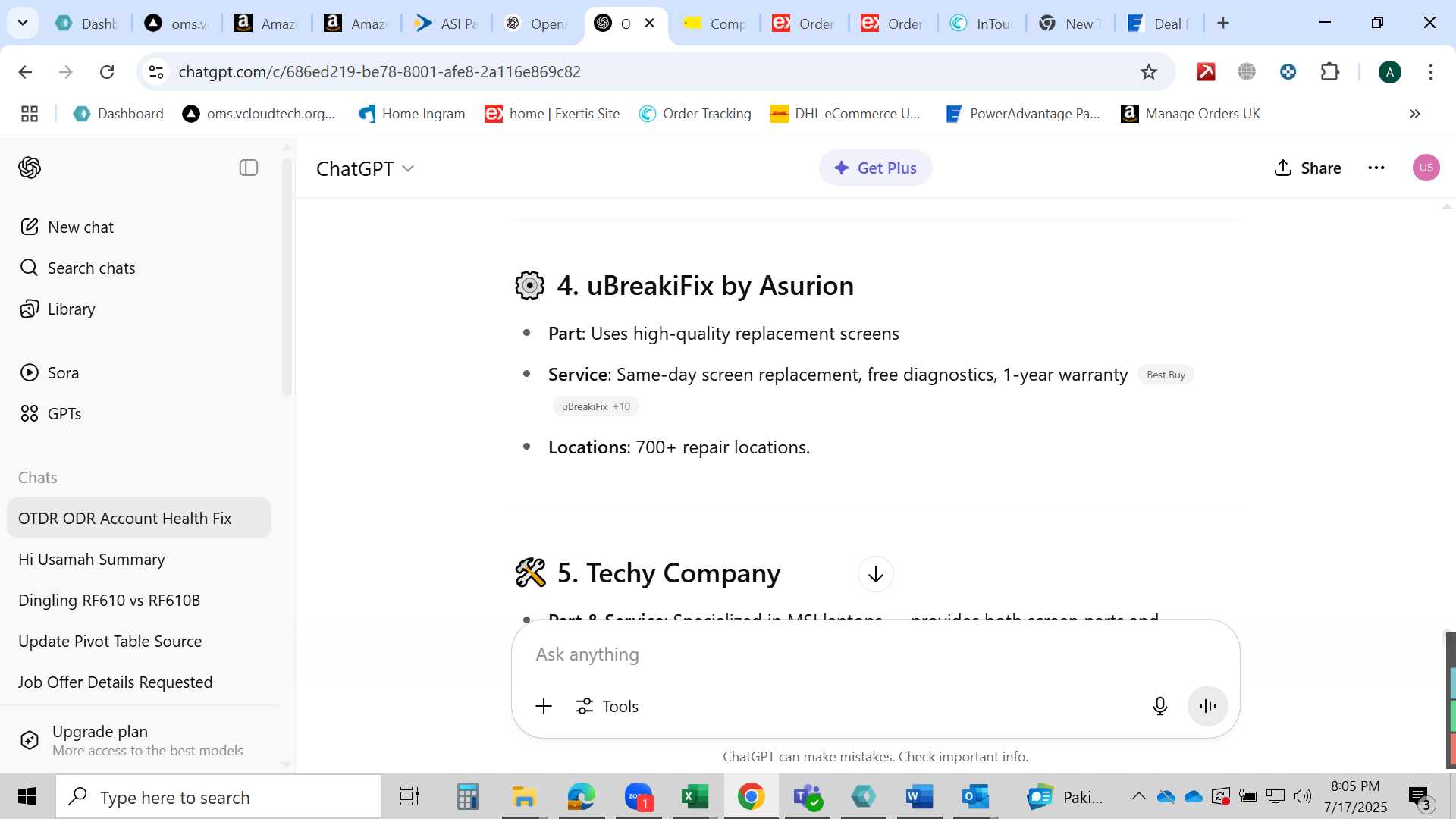Switch to the Dashb tab

pos(86,24)
